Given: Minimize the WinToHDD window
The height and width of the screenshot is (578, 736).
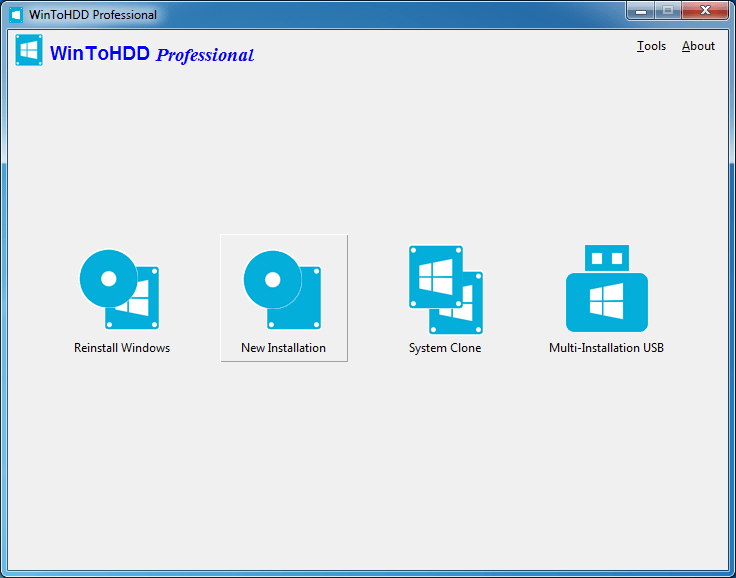Looking at the screenshot, I should pos(641,11).
